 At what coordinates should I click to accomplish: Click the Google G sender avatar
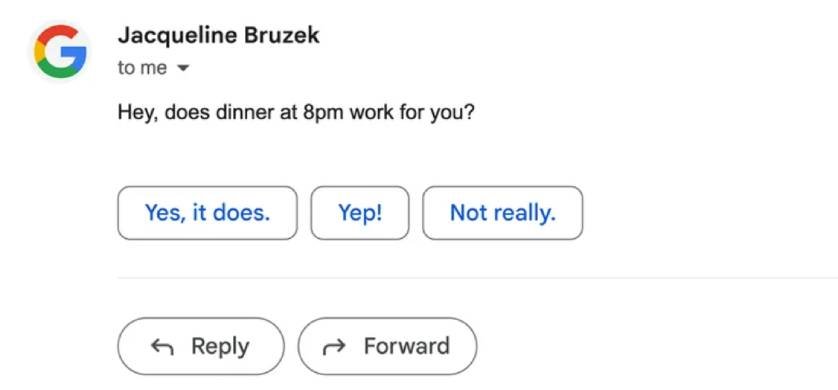[60, 51]
